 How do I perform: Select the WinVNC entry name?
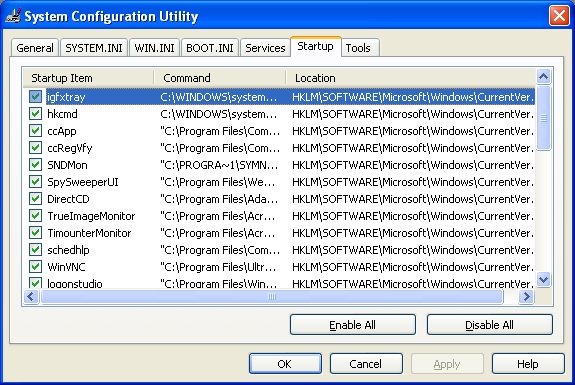click(x=66, y=267)
